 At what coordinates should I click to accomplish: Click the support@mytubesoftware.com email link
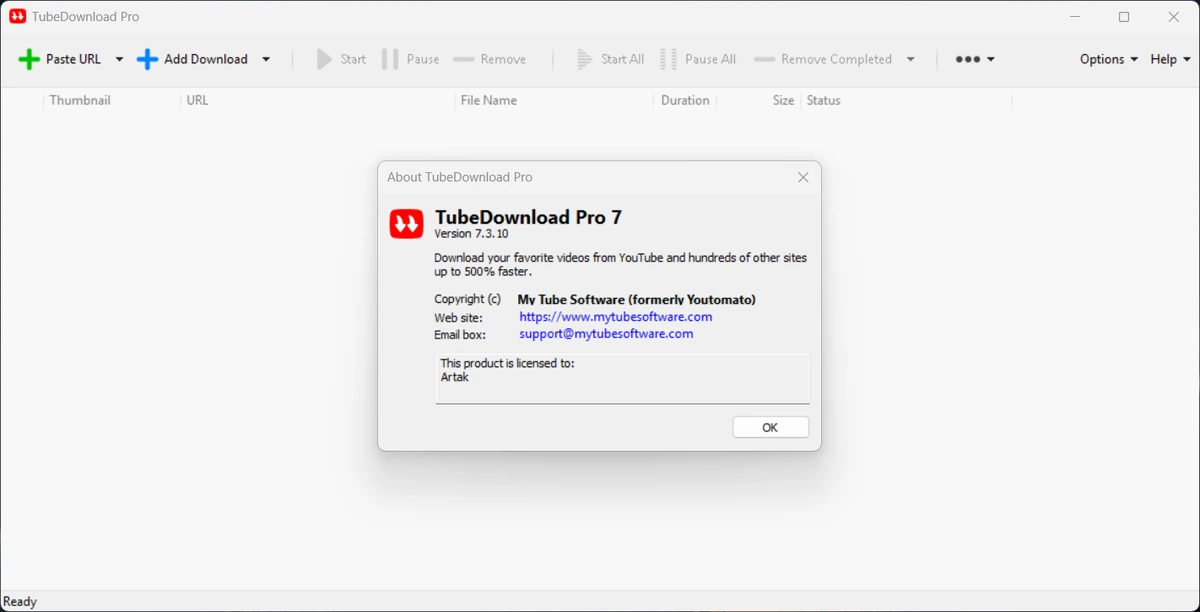coord(606,333)
